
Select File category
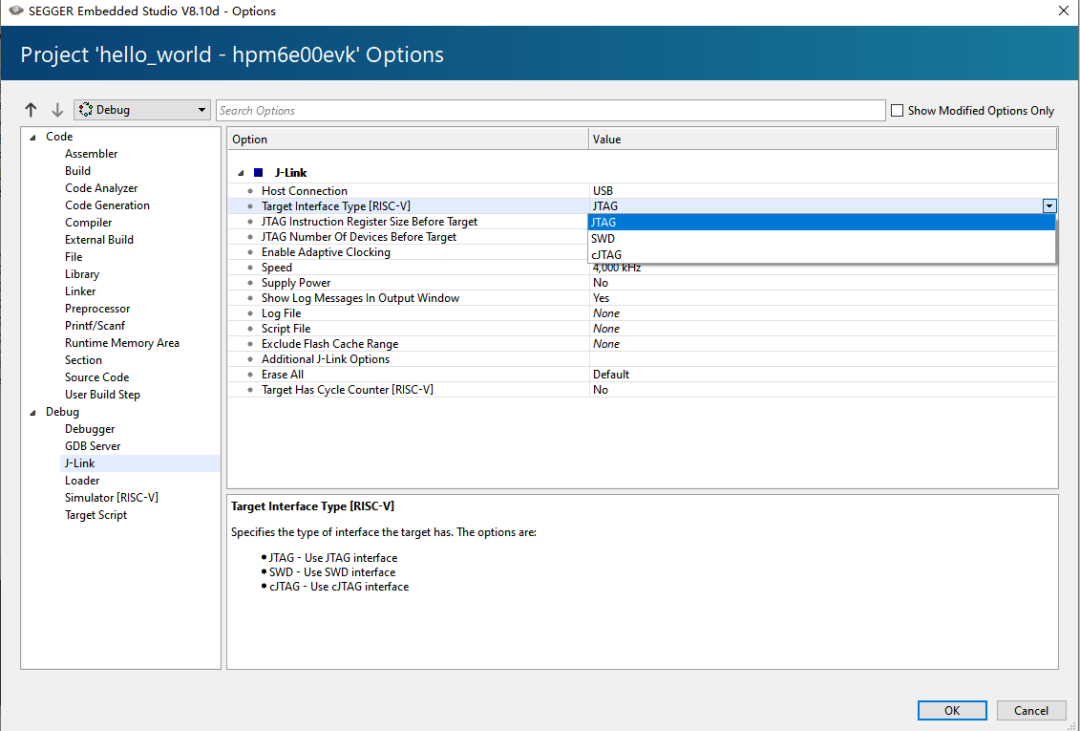(74, 256)
